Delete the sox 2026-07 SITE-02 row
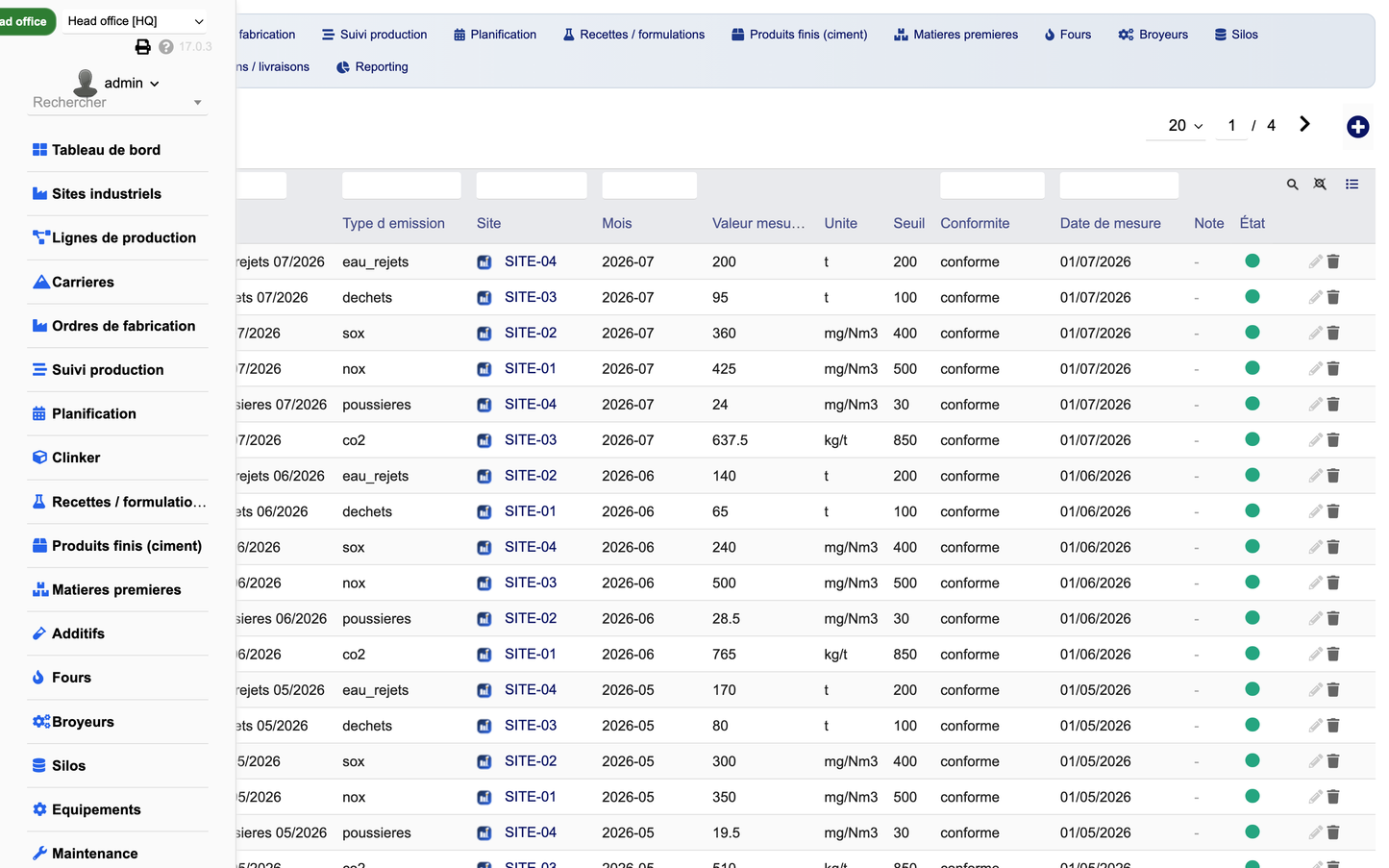 point(1333,333)
